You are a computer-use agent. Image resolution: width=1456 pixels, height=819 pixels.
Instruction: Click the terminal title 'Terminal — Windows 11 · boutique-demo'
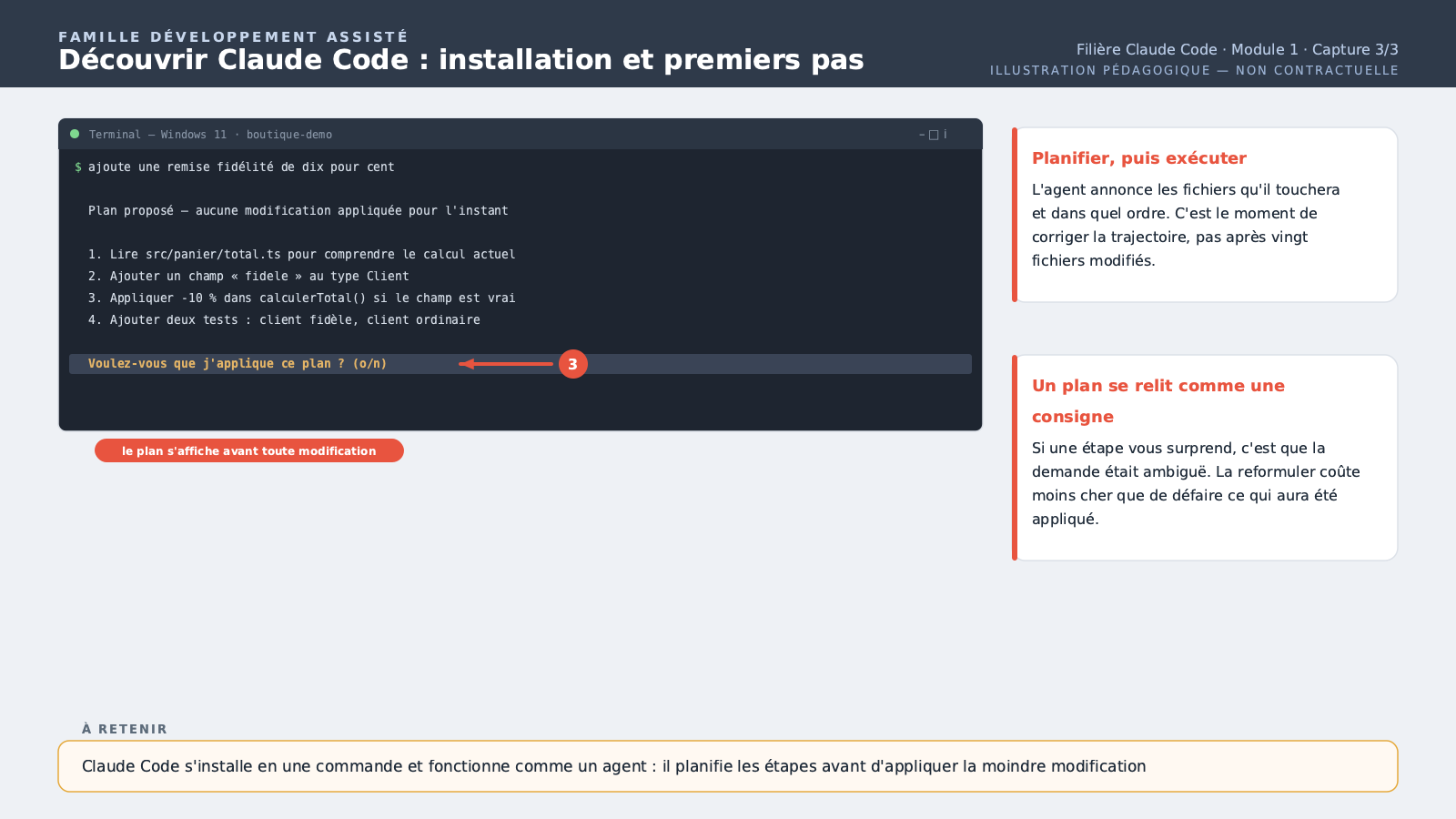[x=210, y=135]
